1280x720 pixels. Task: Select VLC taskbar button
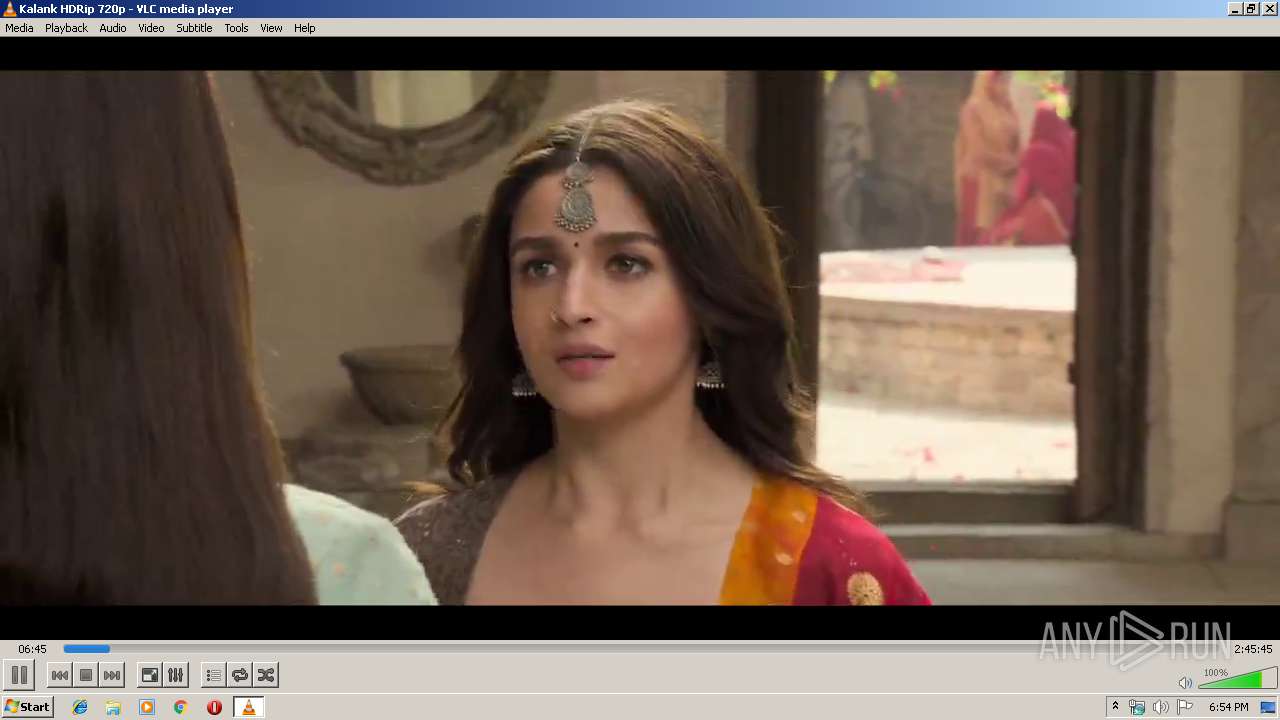tap(248, 707)
